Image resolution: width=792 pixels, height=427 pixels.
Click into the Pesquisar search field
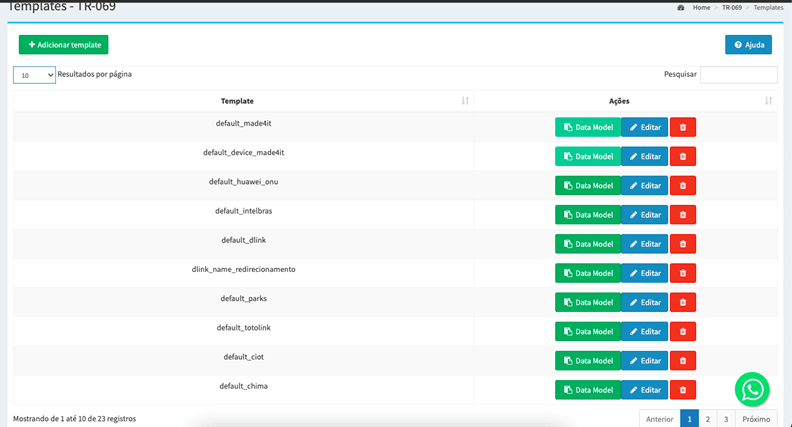(x=738, y=75)
